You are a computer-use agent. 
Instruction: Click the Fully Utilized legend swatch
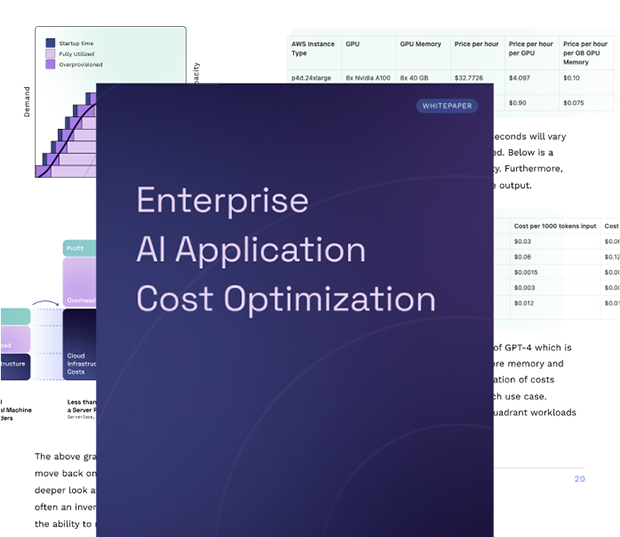coord(50,53)
